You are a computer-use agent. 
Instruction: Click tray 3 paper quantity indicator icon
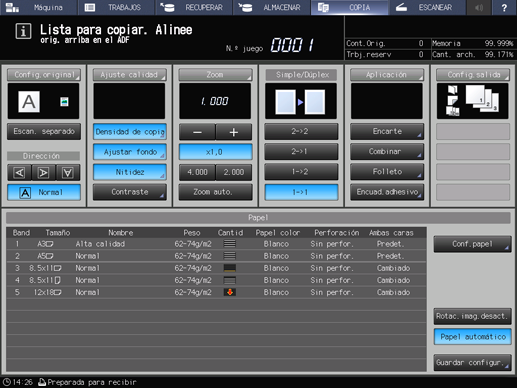pos(230,268)
